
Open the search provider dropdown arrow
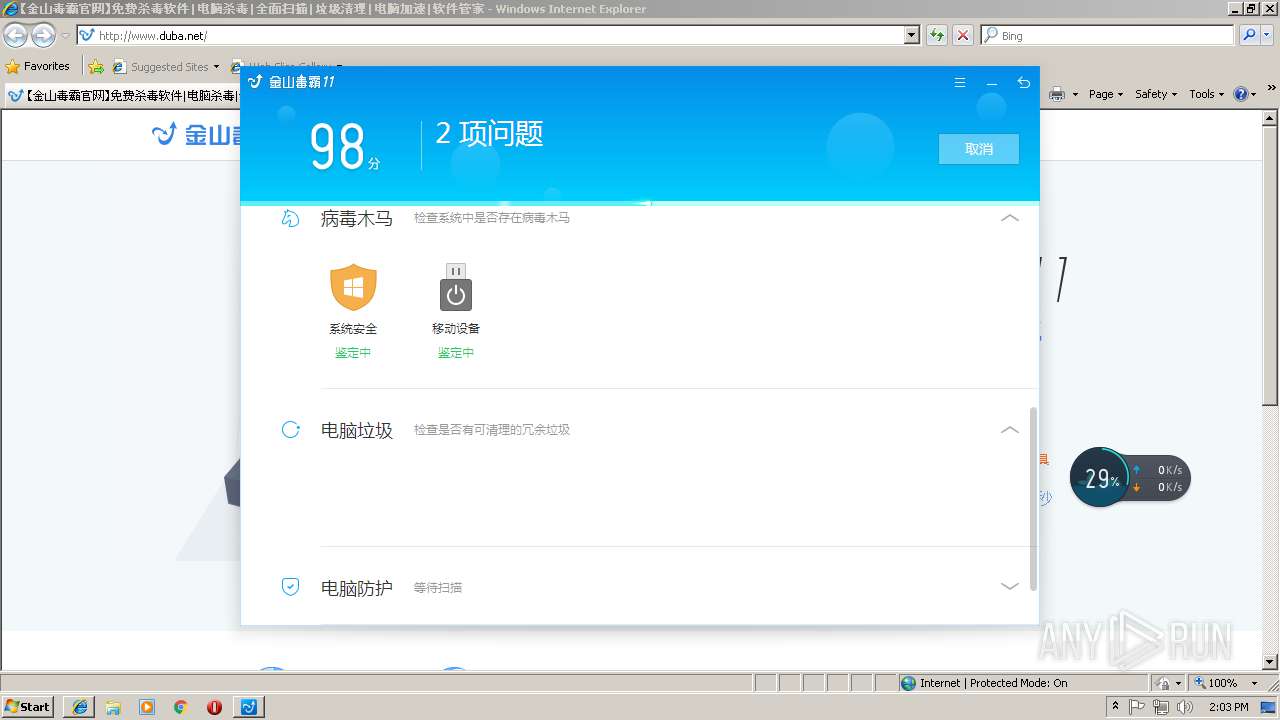[1269, 35]
